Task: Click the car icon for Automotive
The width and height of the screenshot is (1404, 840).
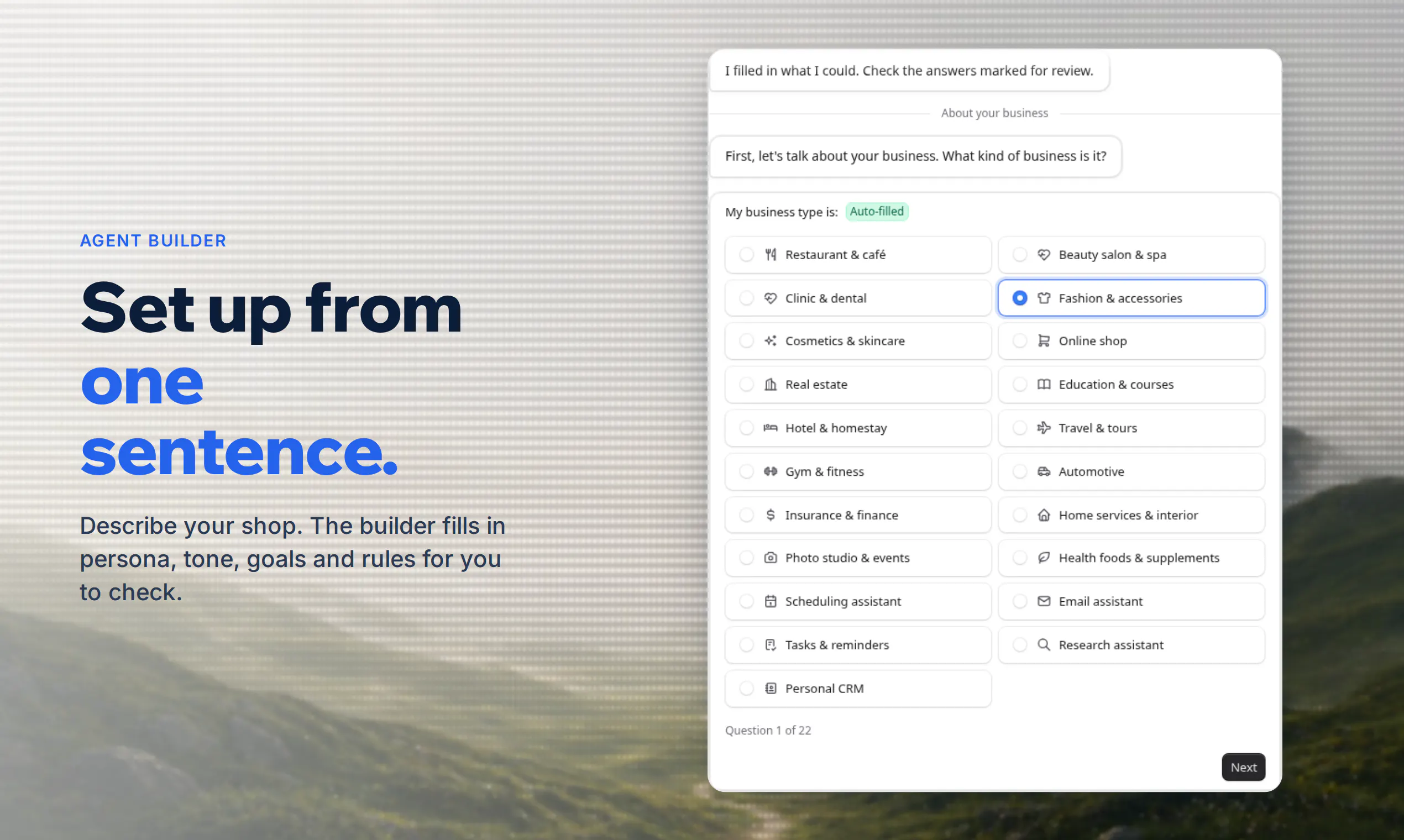Action: pyautogui.click(x=1044, y=471)
